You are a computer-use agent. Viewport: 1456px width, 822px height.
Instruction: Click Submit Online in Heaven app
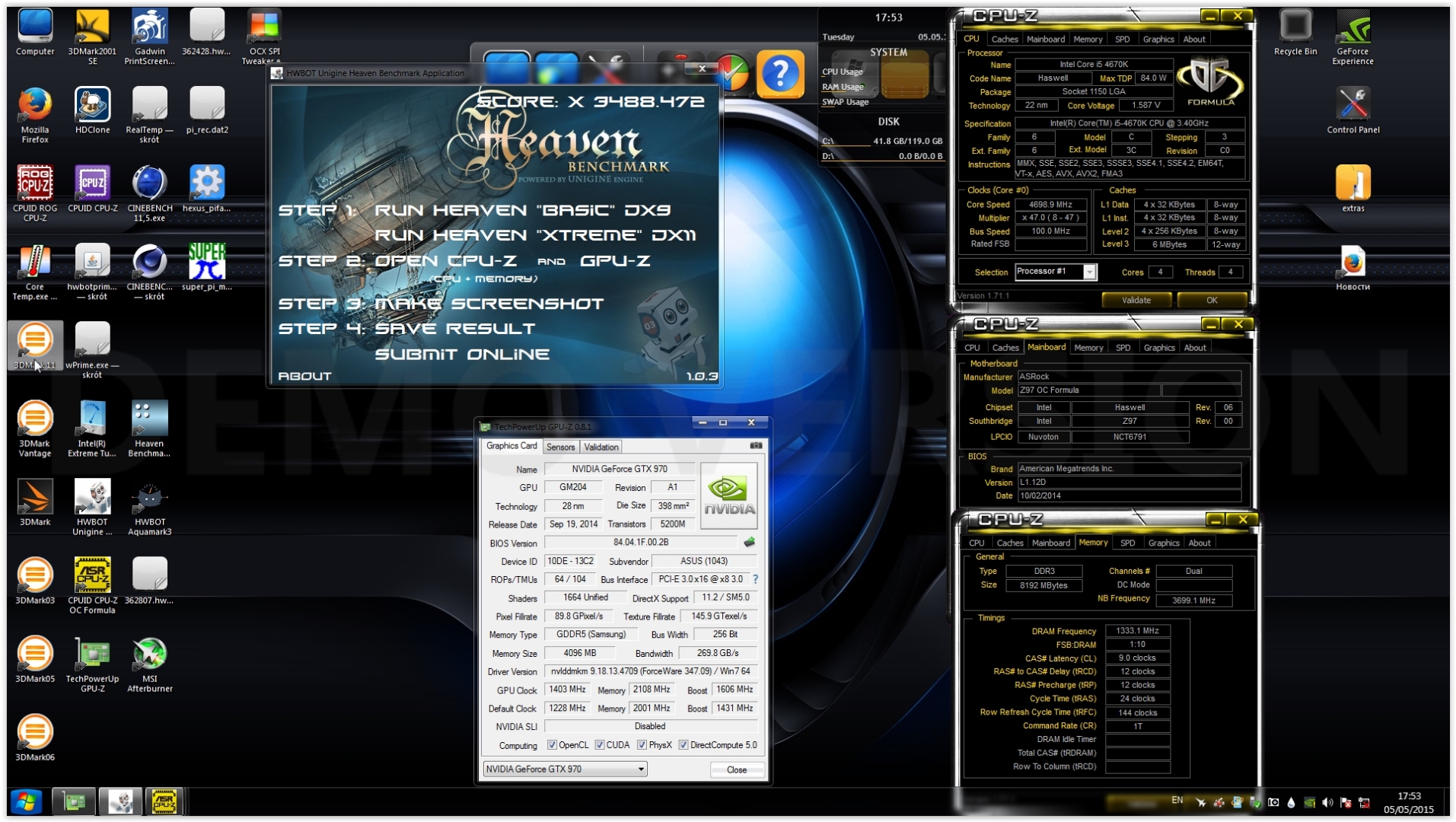(462, 355)
